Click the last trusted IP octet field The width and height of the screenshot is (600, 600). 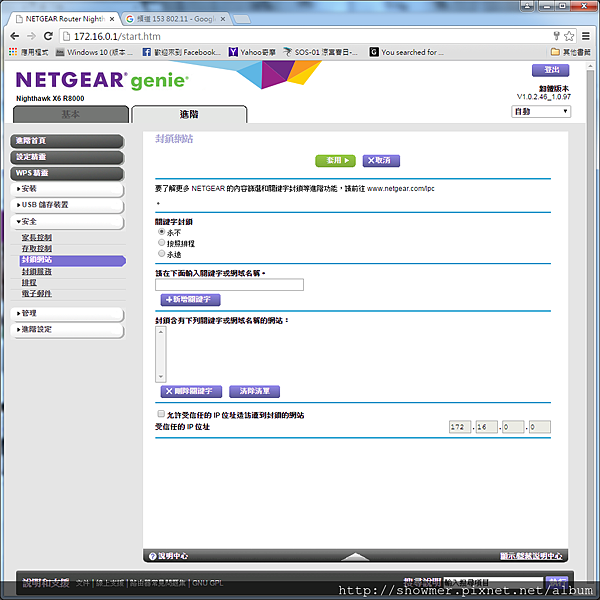[540, 427]
